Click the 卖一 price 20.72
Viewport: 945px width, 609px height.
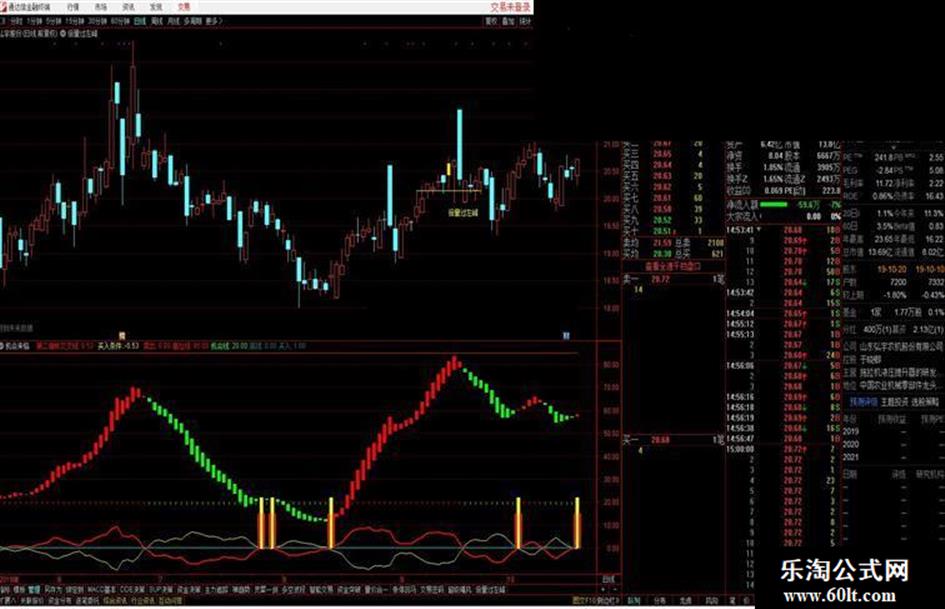click(x=660, y=279)
